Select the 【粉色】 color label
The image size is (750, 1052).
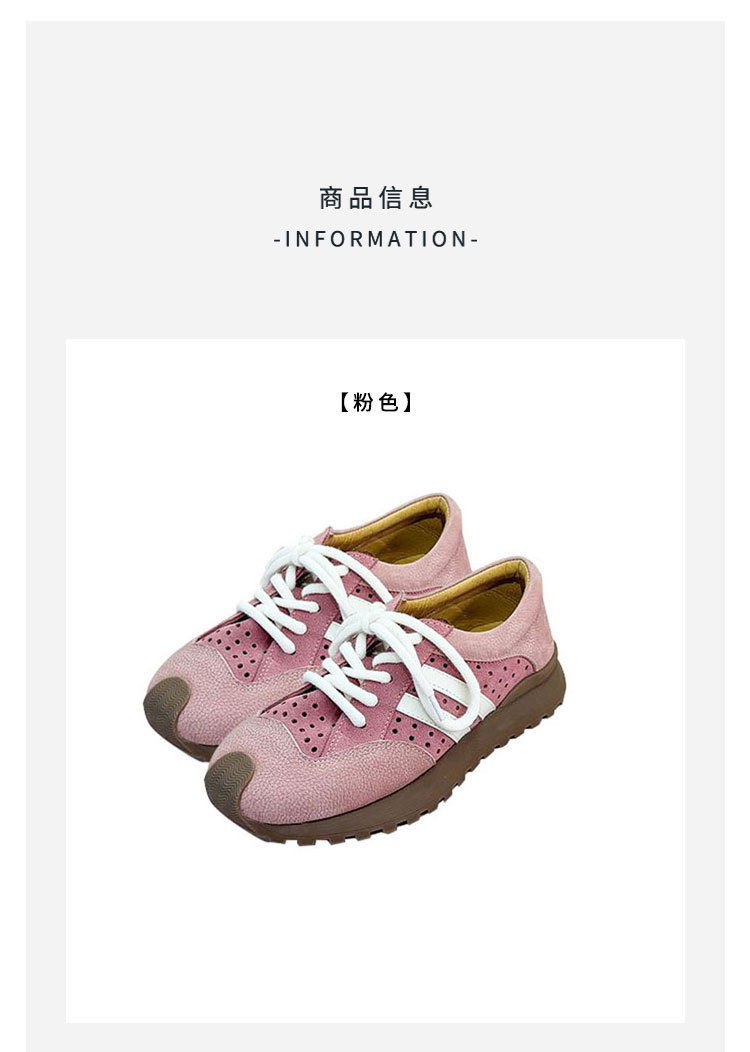[376, 402]
